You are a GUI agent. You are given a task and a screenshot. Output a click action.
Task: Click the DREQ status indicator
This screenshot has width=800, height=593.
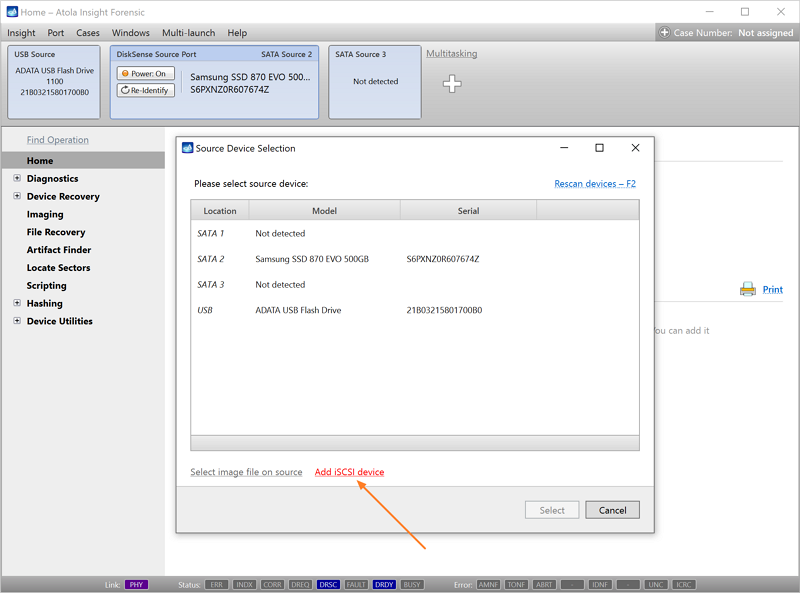(x=300, y=584)
